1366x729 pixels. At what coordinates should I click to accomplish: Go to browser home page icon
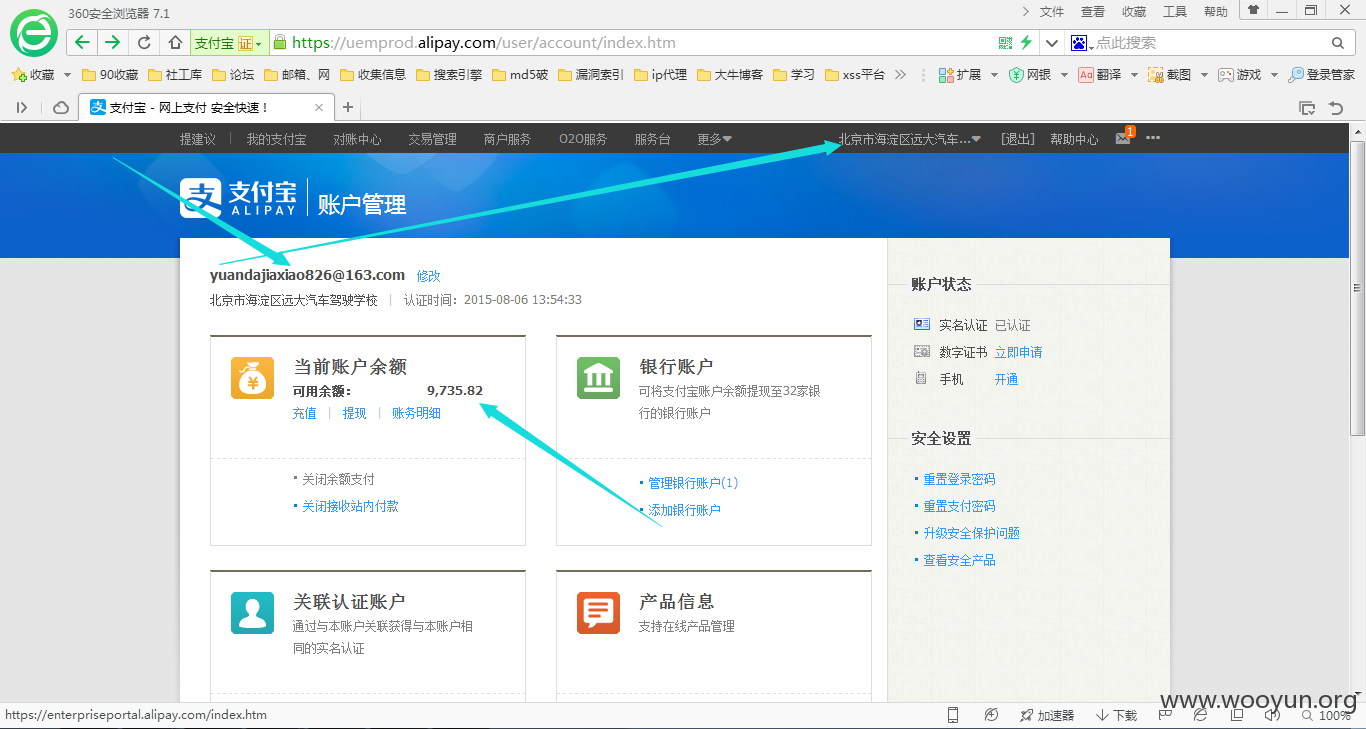pyautogui.click(x=175, y=42)
